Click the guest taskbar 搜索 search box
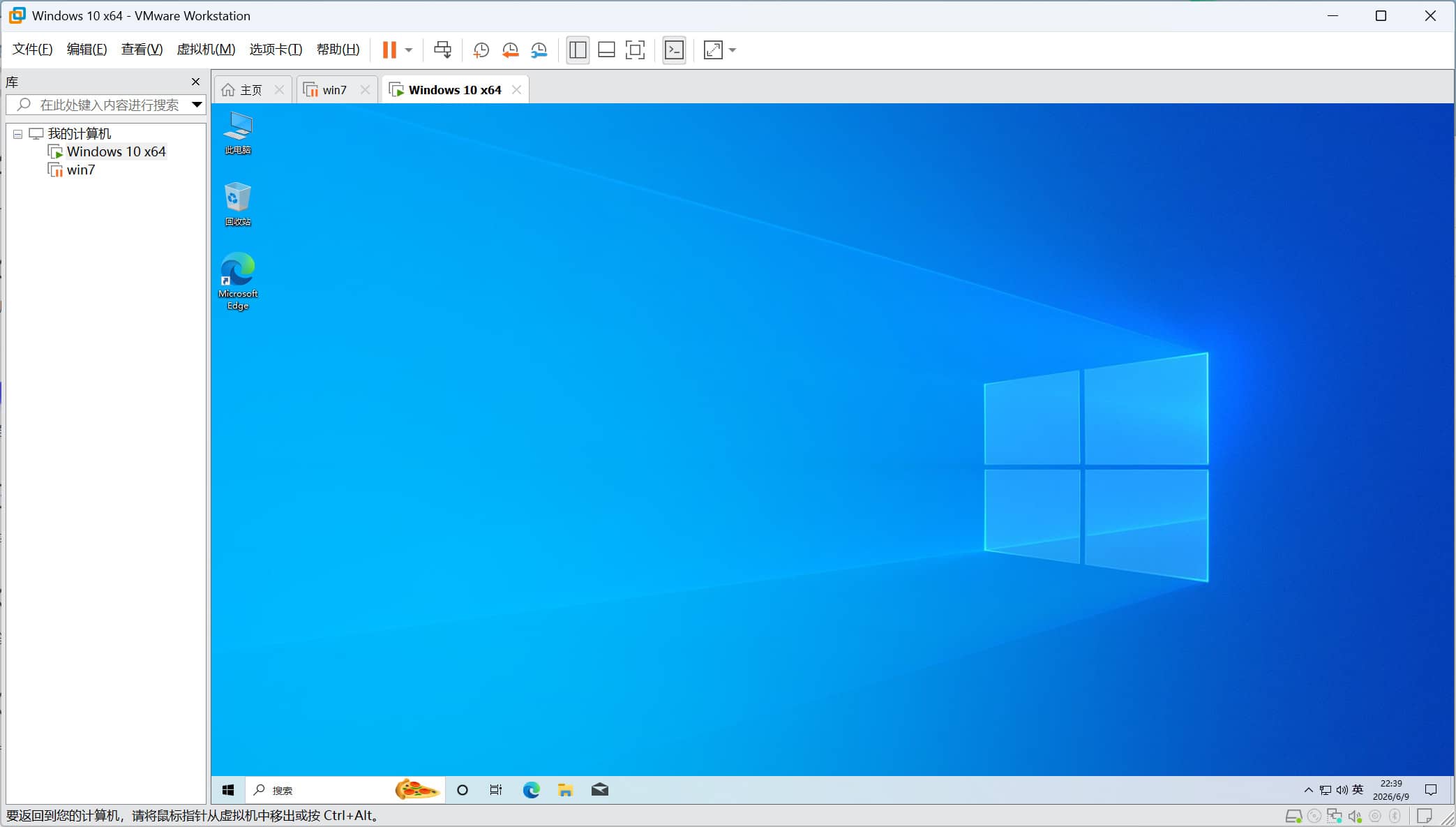This screenshot has width=1456, height=827. 345,790
